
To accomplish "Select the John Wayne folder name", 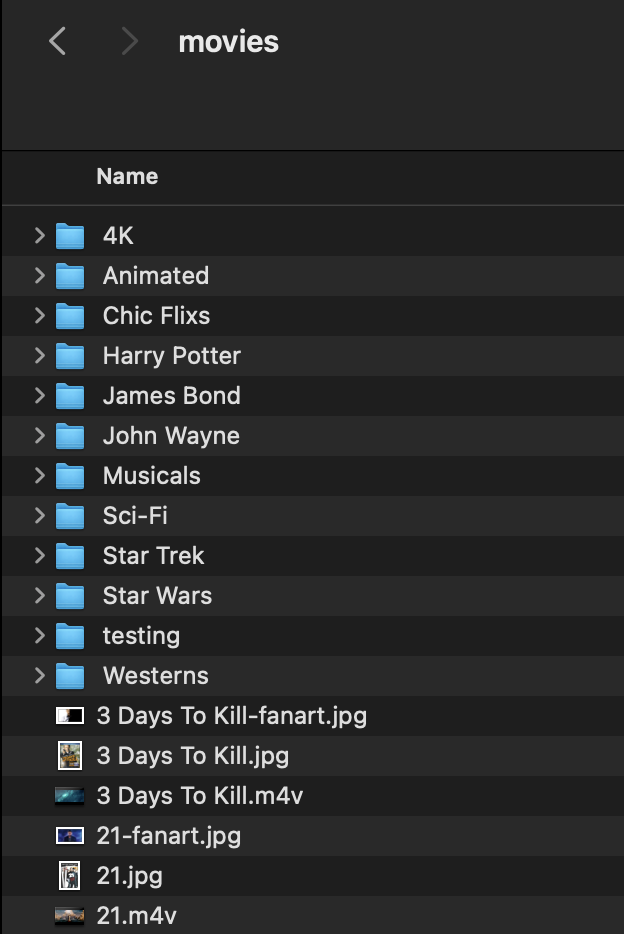I will click(171, 436).
